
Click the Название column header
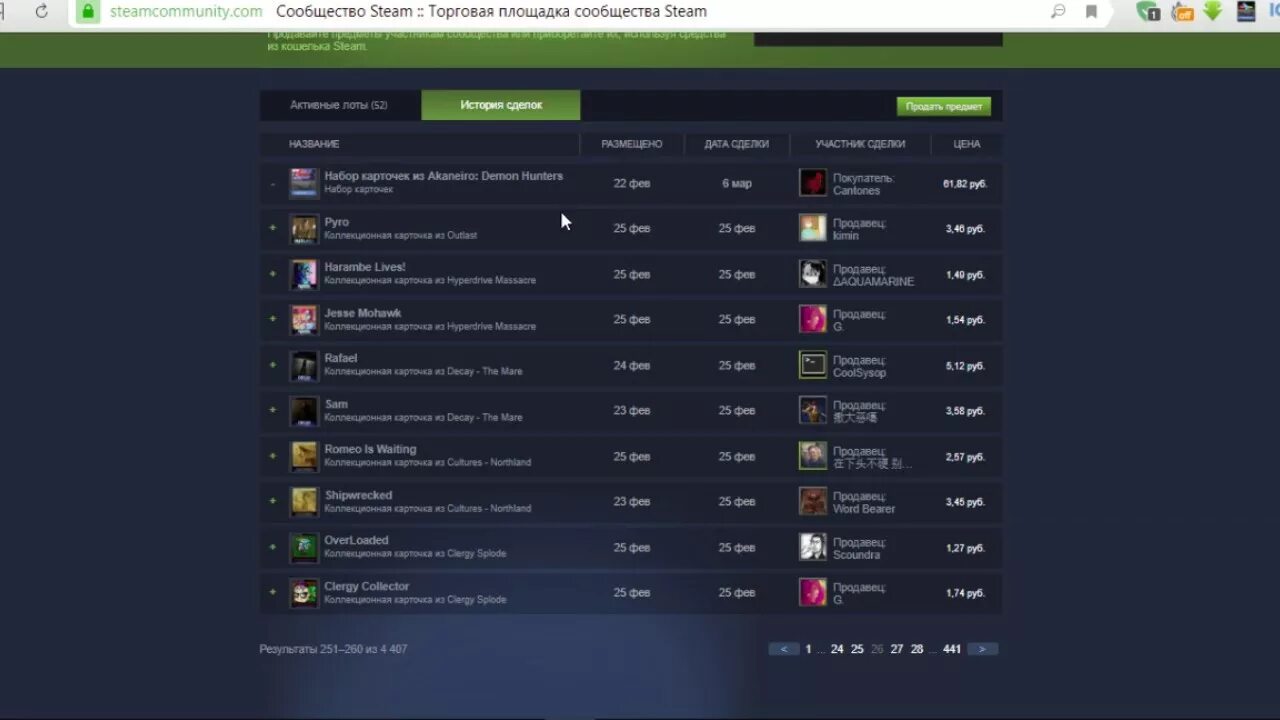314,144
